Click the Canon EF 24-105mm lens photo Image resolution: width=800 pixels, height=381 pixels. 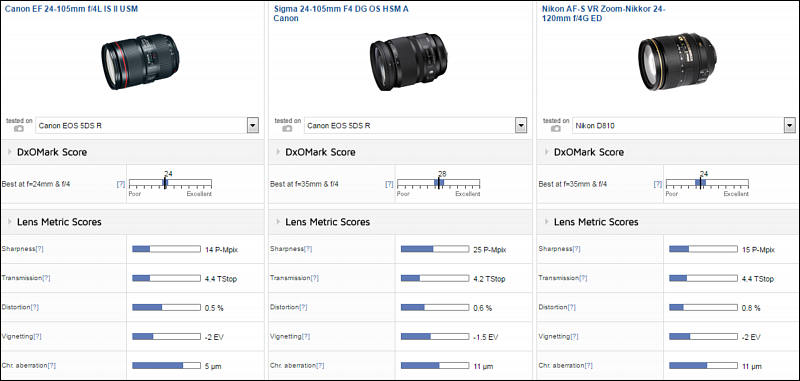140,61
